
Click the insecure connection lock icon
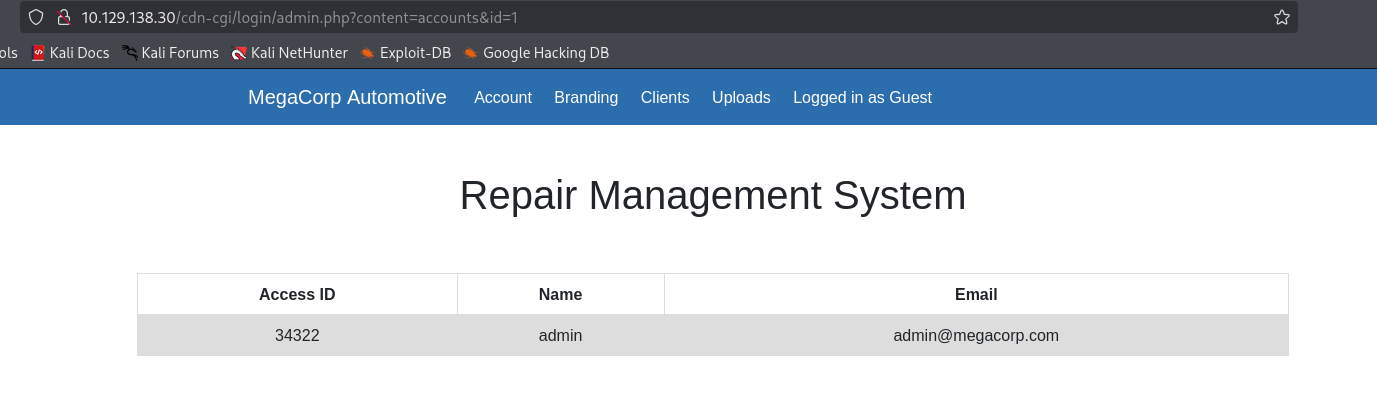tap(63, 17)
